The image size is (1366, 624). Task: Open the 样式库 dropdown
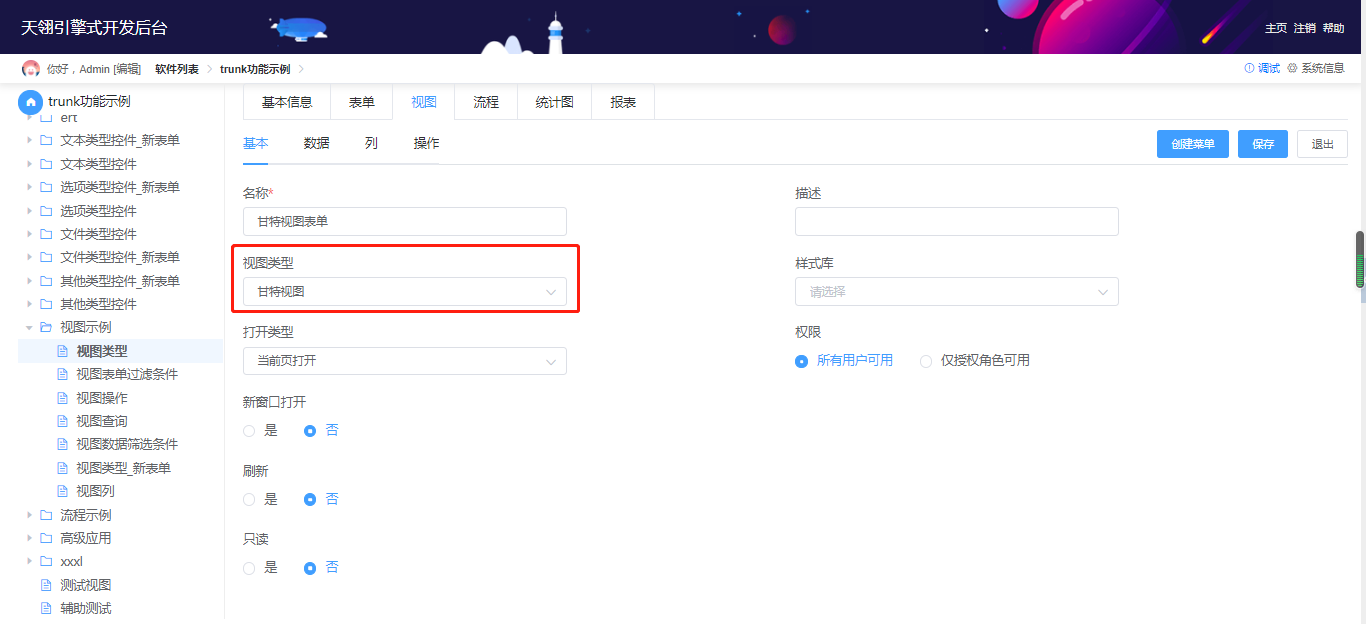pyautogui.click(x=956, y=292)
